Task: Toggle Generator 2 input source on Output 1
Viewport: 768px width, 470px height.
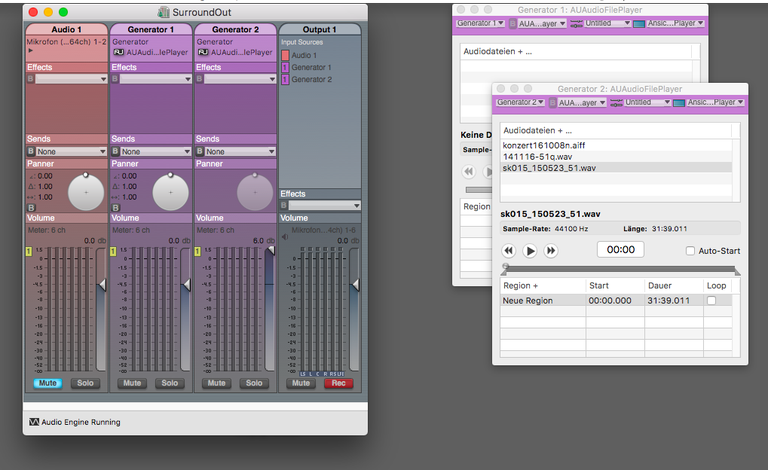Action: [x=285, y=79]
